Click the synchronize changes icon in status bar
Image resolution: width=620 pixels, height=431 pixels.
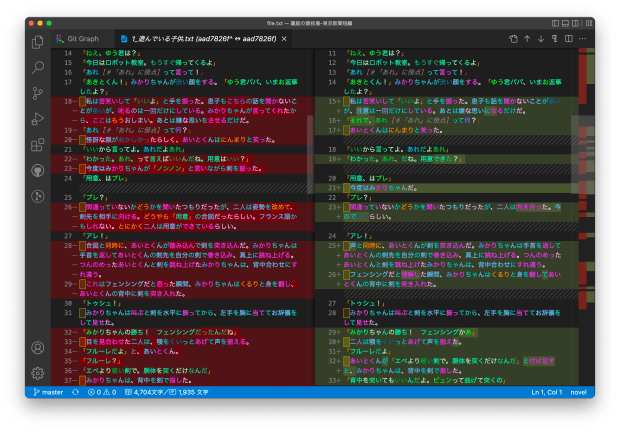(76, 392)
